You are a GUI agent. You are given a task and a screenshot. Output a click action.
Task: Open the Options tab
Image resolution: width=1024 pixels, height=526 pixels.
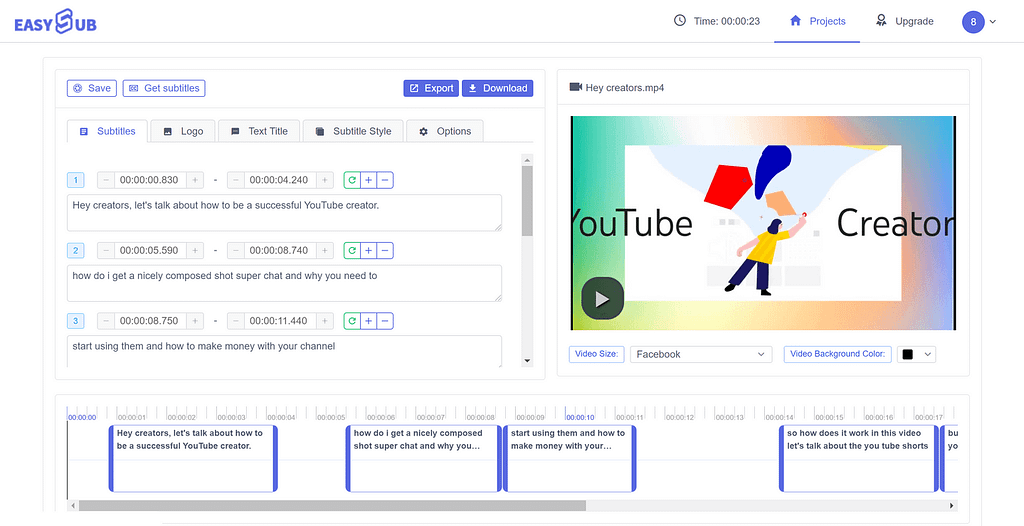point(445,131)
